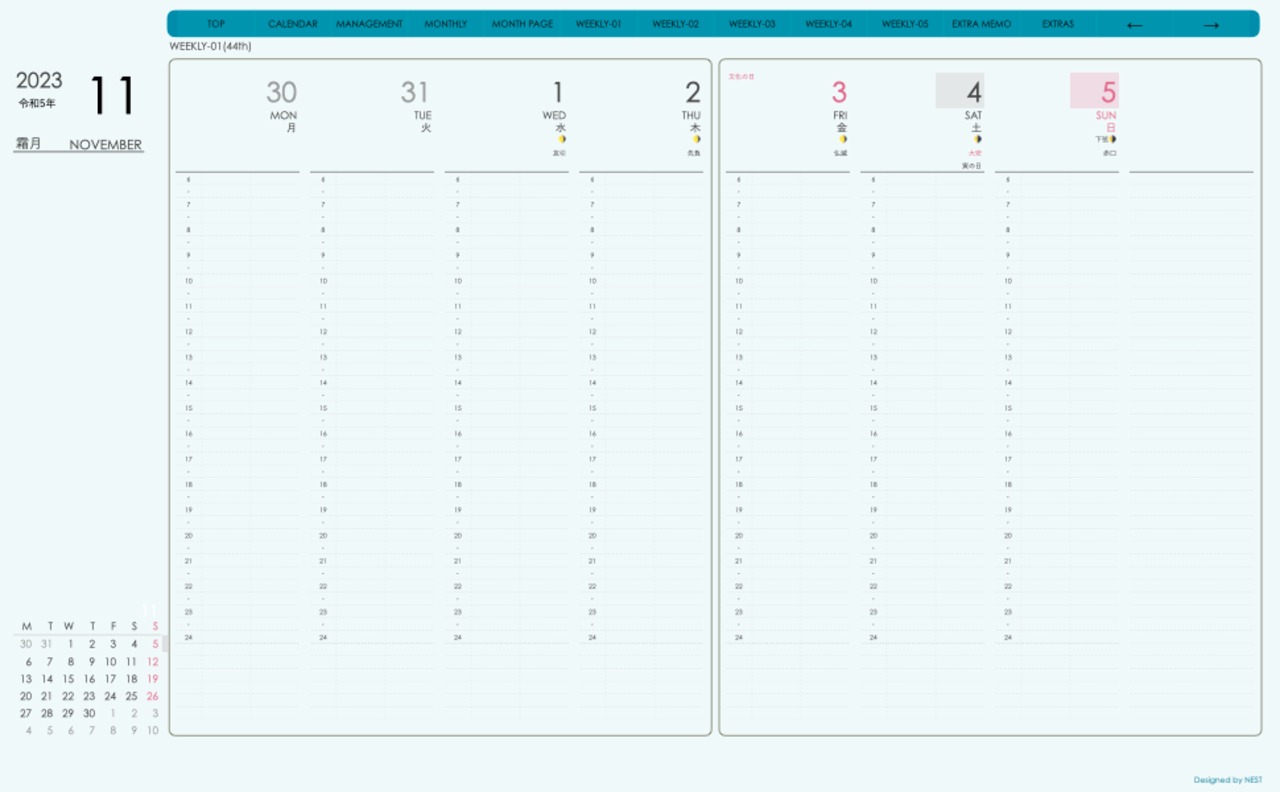Click the Friday 3 holiday date header
Viewport: 1280px width, 792px height.
839,92
